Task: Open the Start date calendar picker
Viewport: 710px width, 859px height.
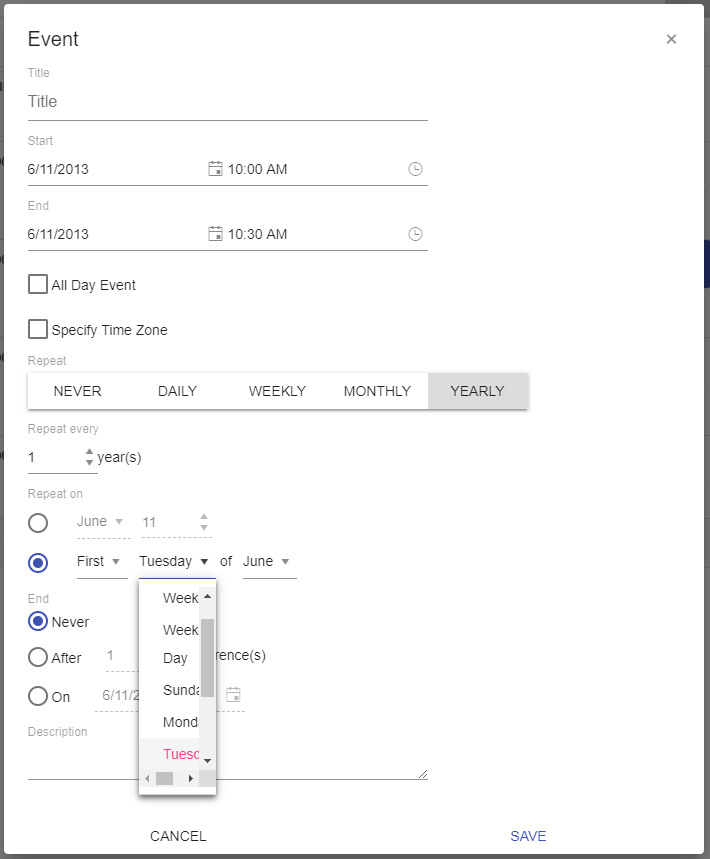Action: pyautogui.click(x=215, y=168)
